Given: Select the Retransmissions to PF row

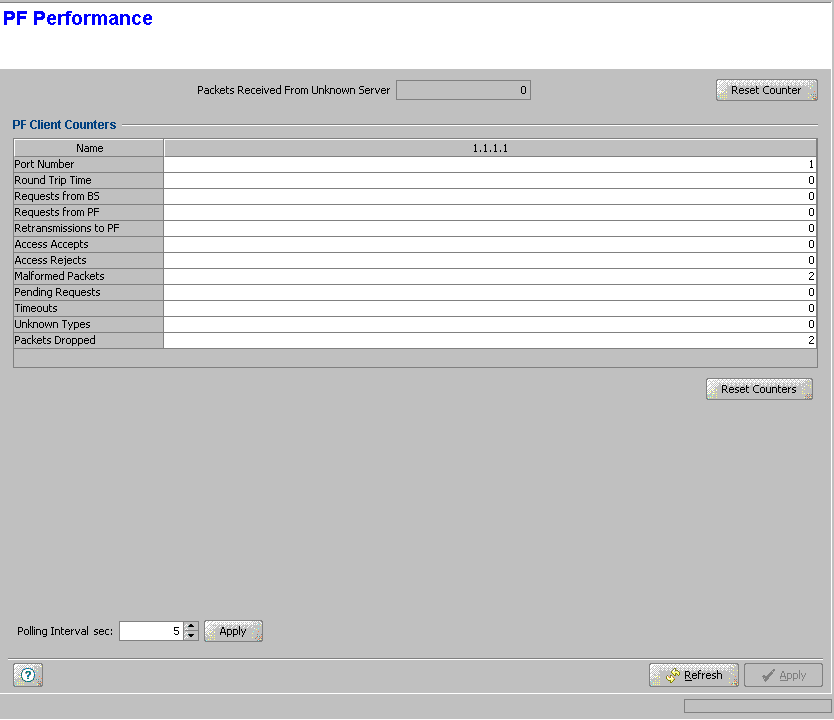Looking at the screenshot, I should click(89, 228).
